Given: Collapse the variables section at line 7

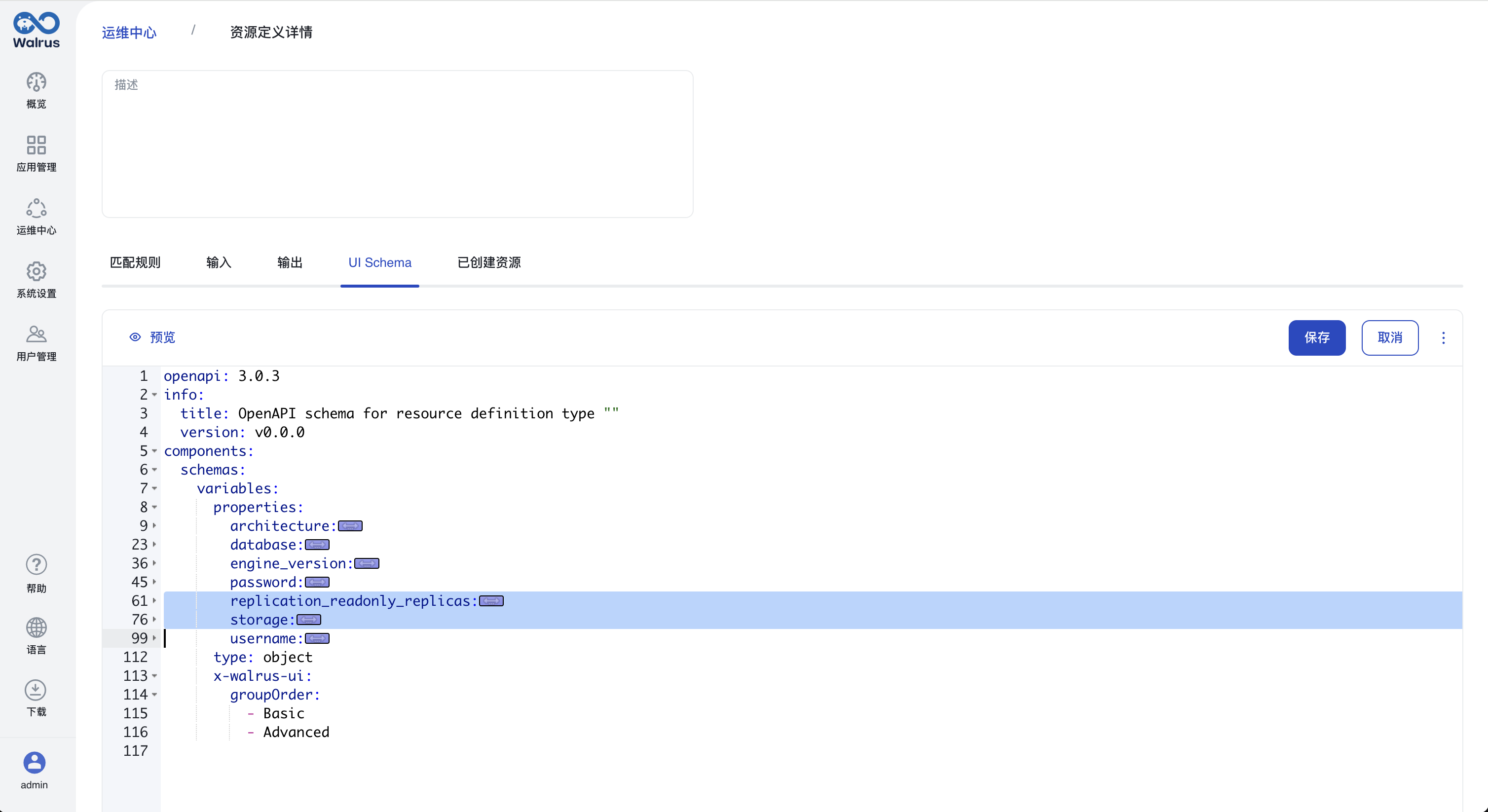Looking at the screenshot, I should 154,488.
